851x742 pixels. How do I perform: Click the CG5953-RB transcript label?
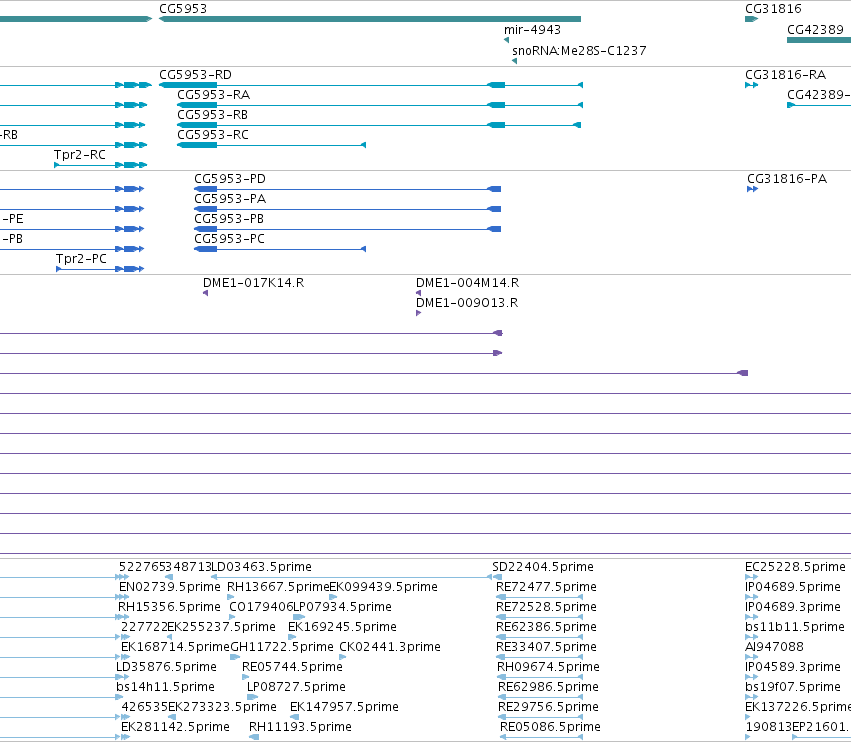point(212,115)
